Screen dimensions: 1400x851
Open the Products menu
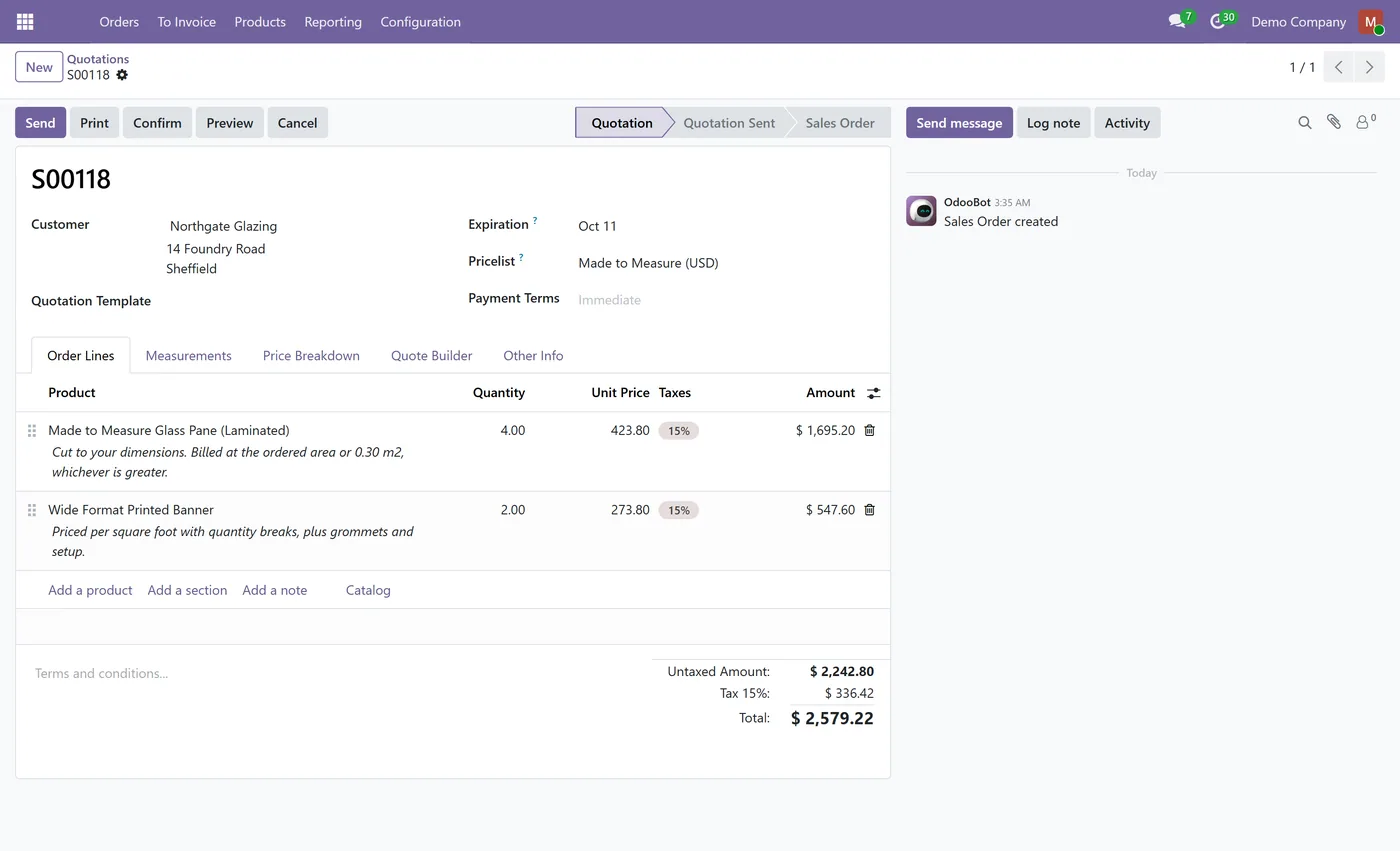(x=260, y=21)
